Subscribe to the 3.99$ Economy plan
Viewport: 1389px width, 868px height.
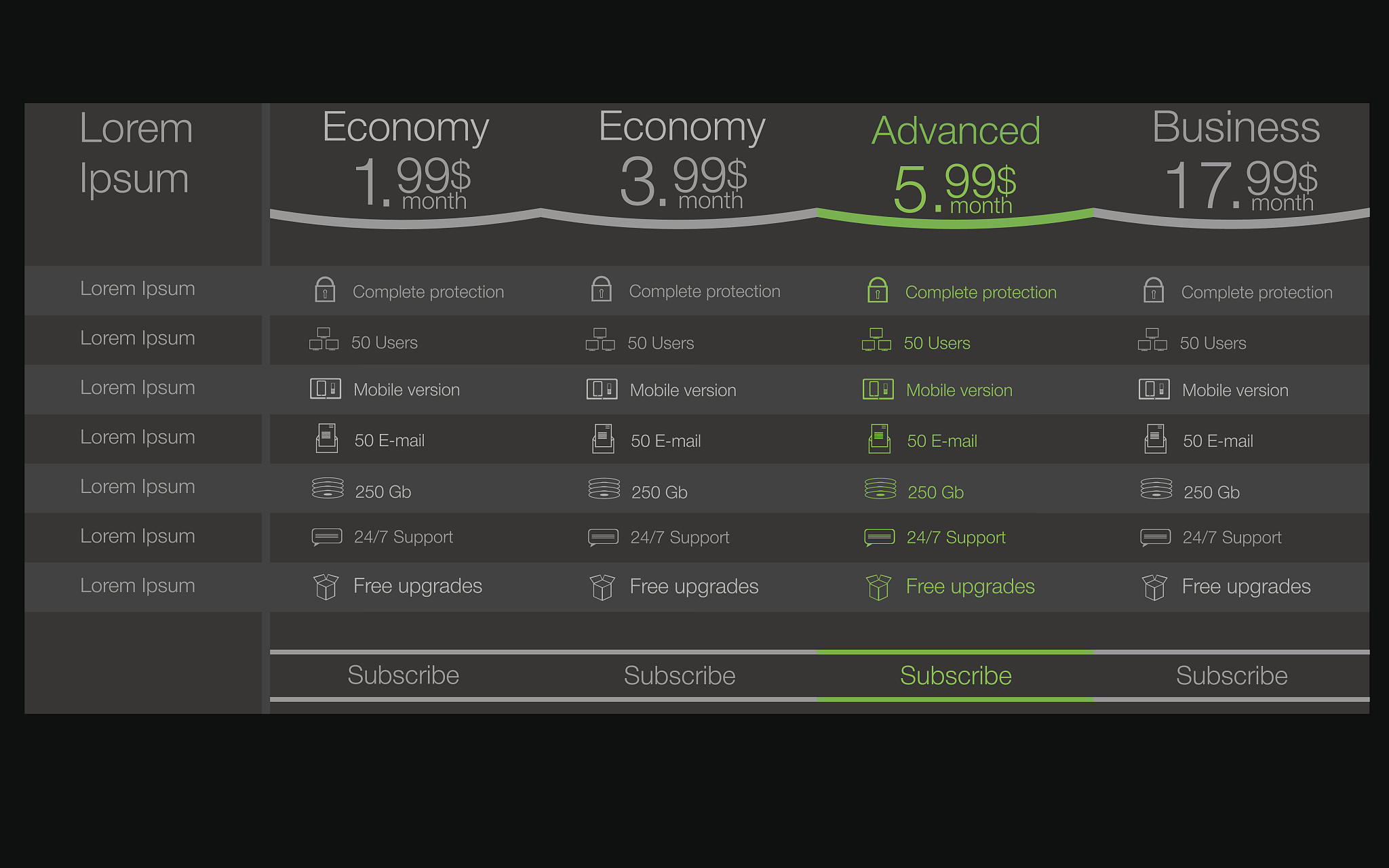click(680, 675)
